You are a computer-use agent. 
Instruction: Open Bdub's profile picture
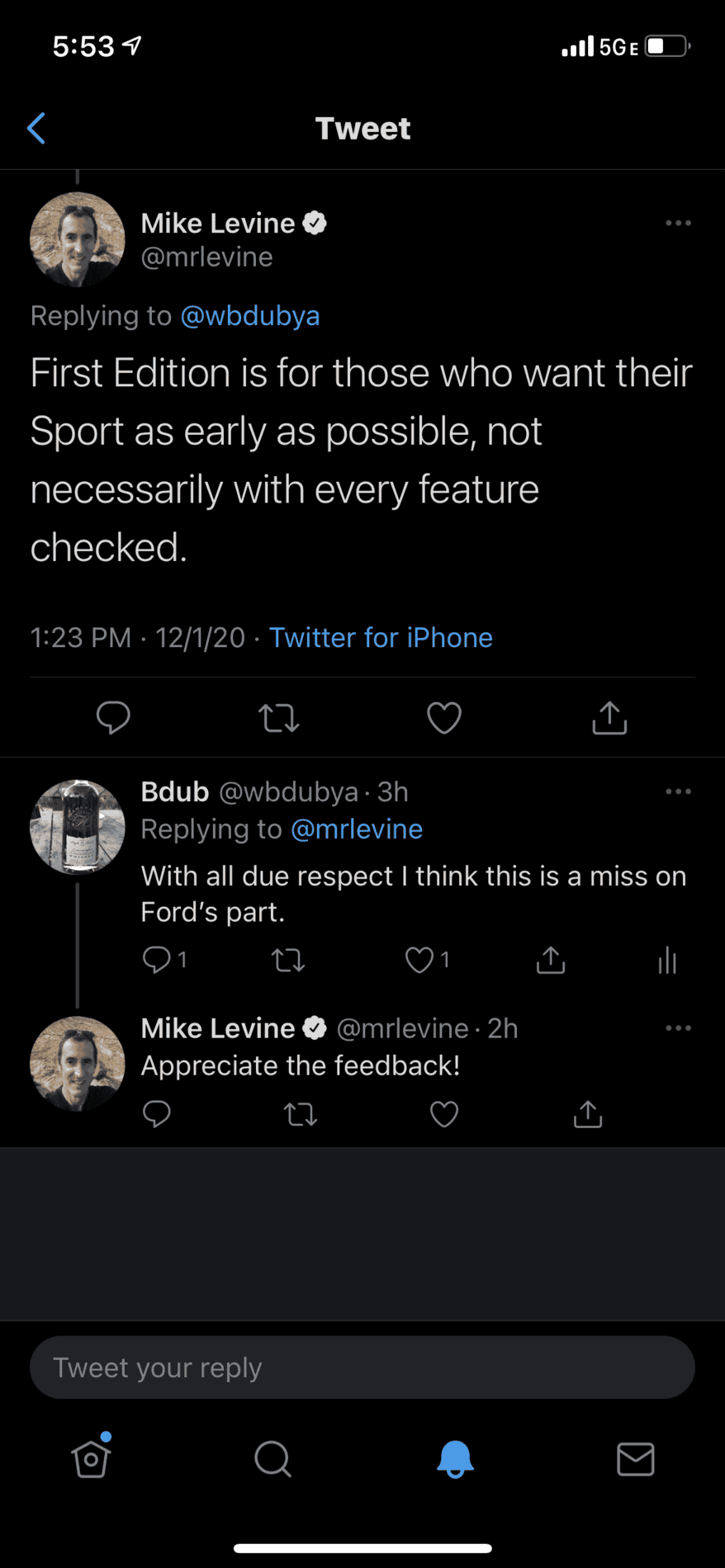[78, 827]
